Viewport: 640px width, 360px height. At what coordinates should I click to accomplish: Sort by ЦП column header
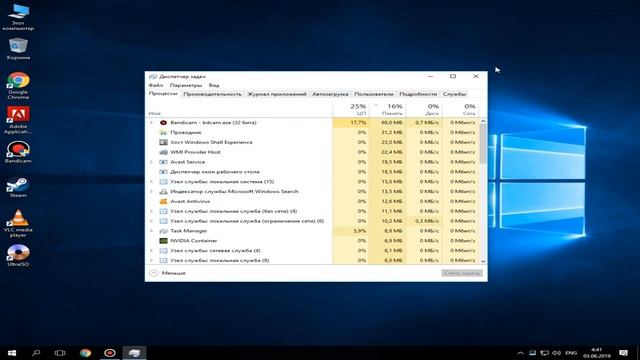tap(351, 109)
